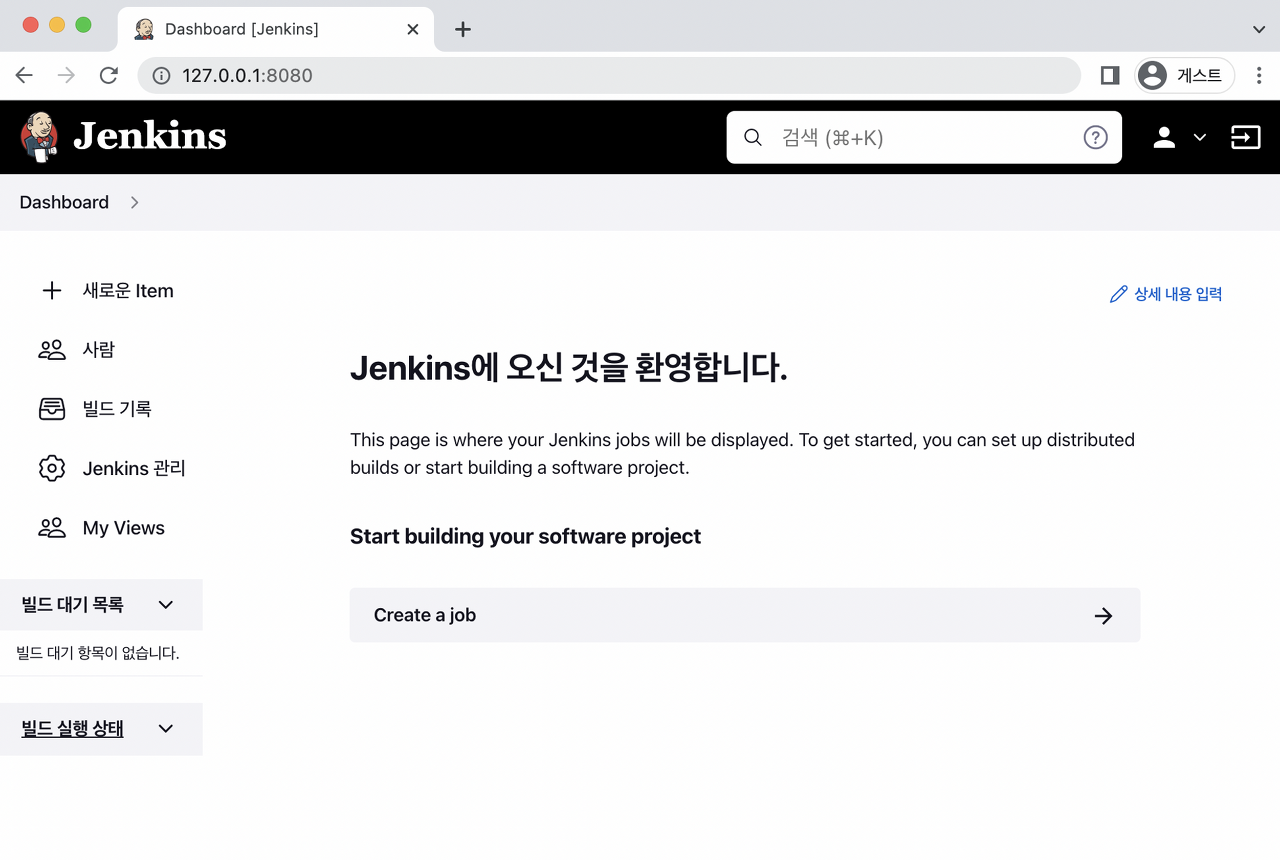Click the 빌드 기록 inbox icon

52,409
